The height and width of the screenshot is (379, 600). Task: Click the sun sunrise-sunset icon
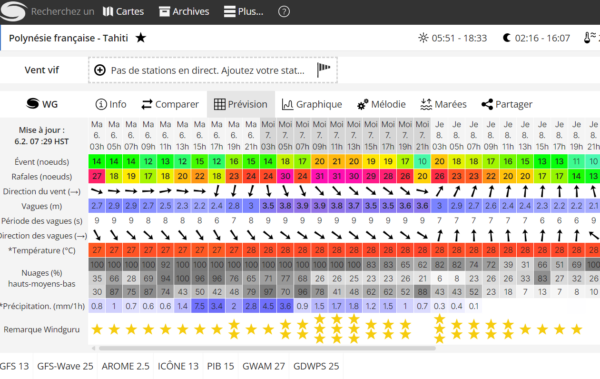click(x=423, y=38)
